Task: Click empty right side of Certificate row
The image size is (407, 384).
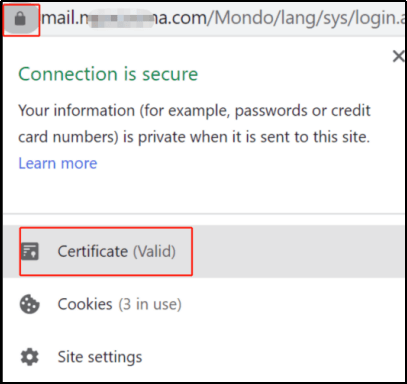Action: (x=297, y=251)
